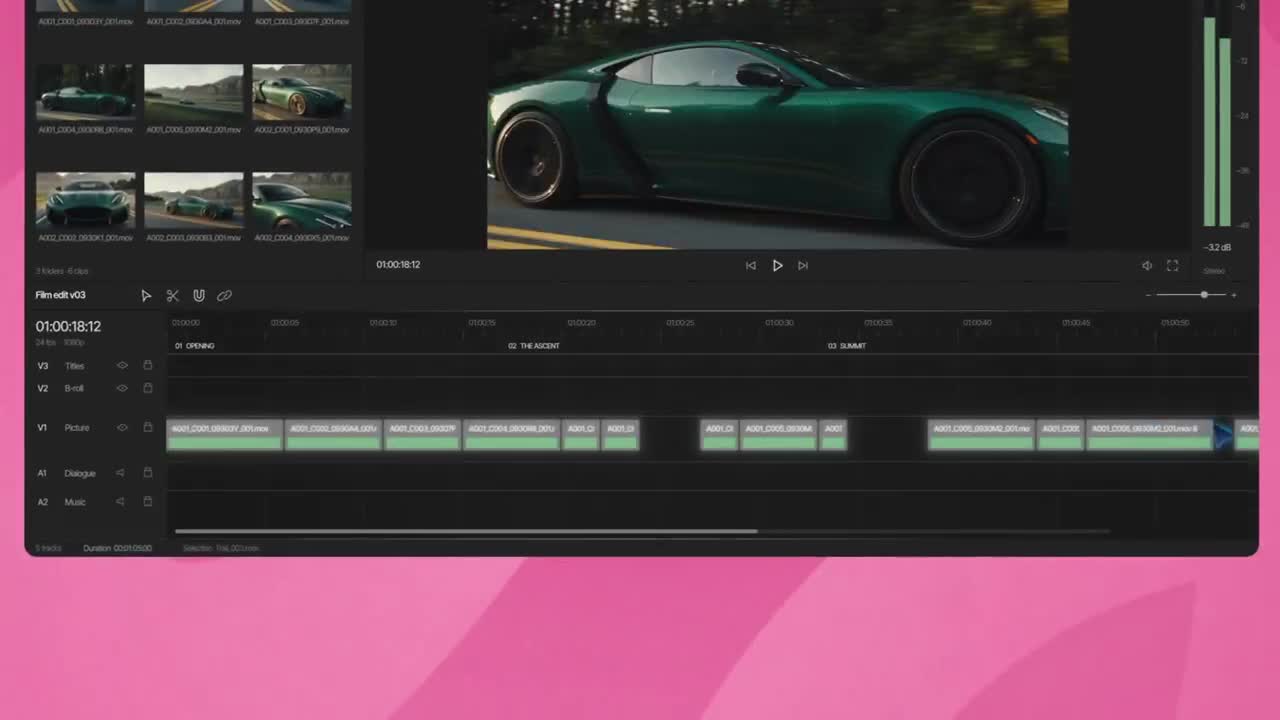Click the viewer timecode below the preview
This screenshot has width=1280, height=720.
click(398, 265)
